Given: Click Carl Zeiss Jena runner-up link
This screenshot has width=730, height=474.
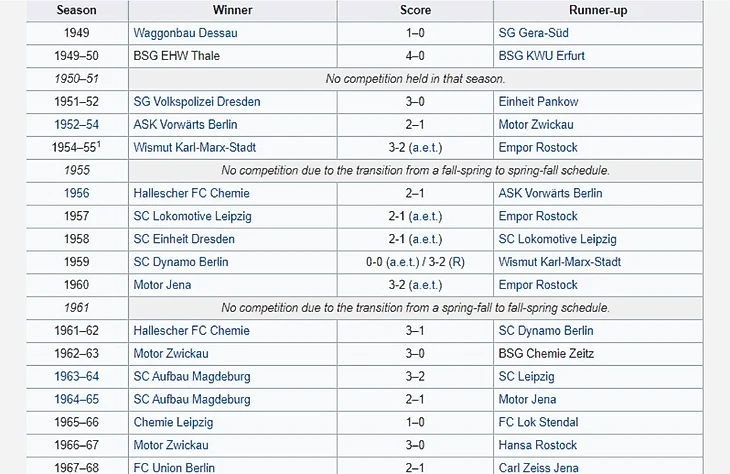Looking at the screenshot, I should pyautogui.click(x=539, y=467).
